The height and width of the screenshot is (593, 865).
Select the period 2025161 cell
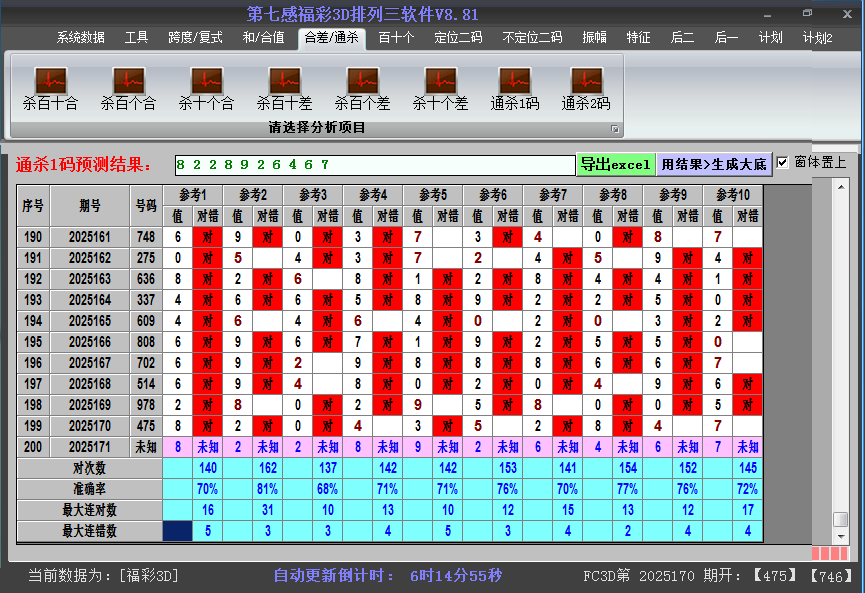point(90,237)
